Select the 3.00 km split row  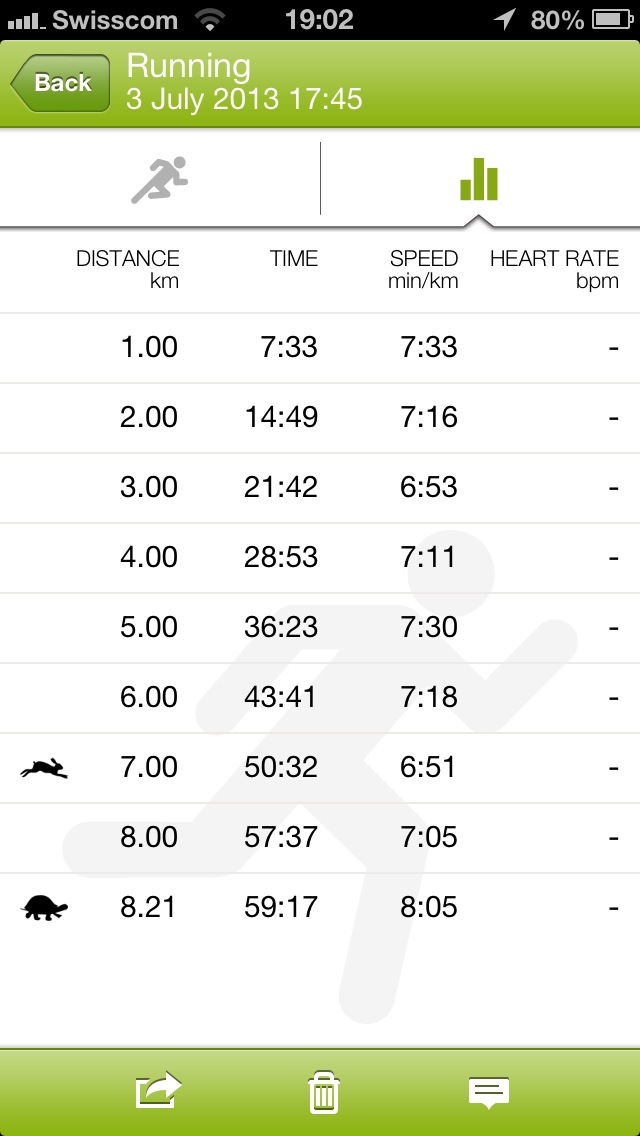320,488
